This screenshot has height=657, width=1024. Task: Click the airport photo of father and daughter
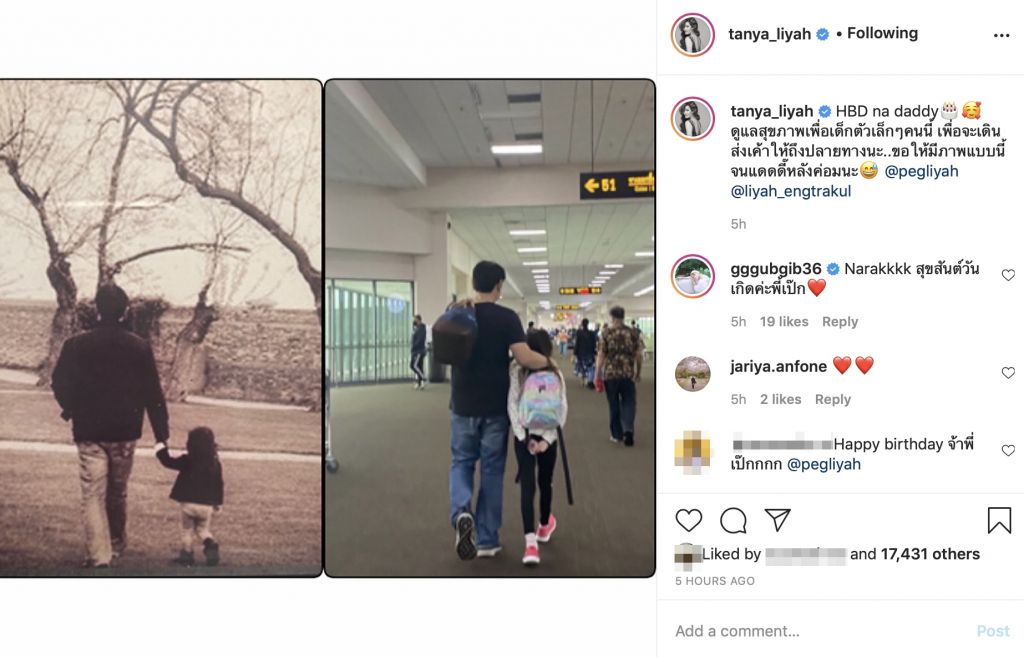coord(490,328)
